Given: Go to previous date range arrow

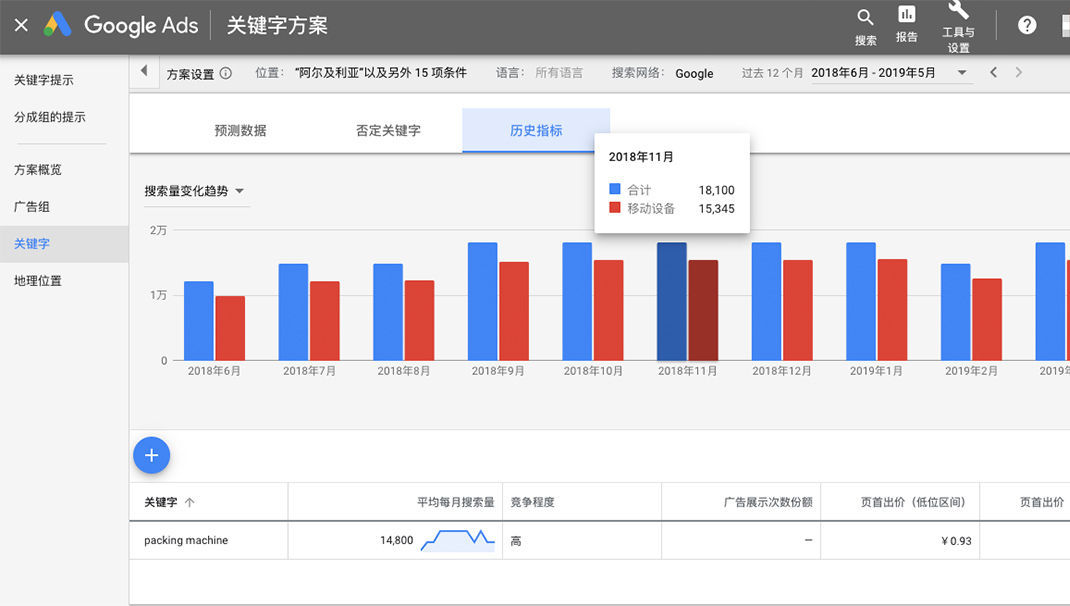Looking at the screenshot, I should point(993,72).
